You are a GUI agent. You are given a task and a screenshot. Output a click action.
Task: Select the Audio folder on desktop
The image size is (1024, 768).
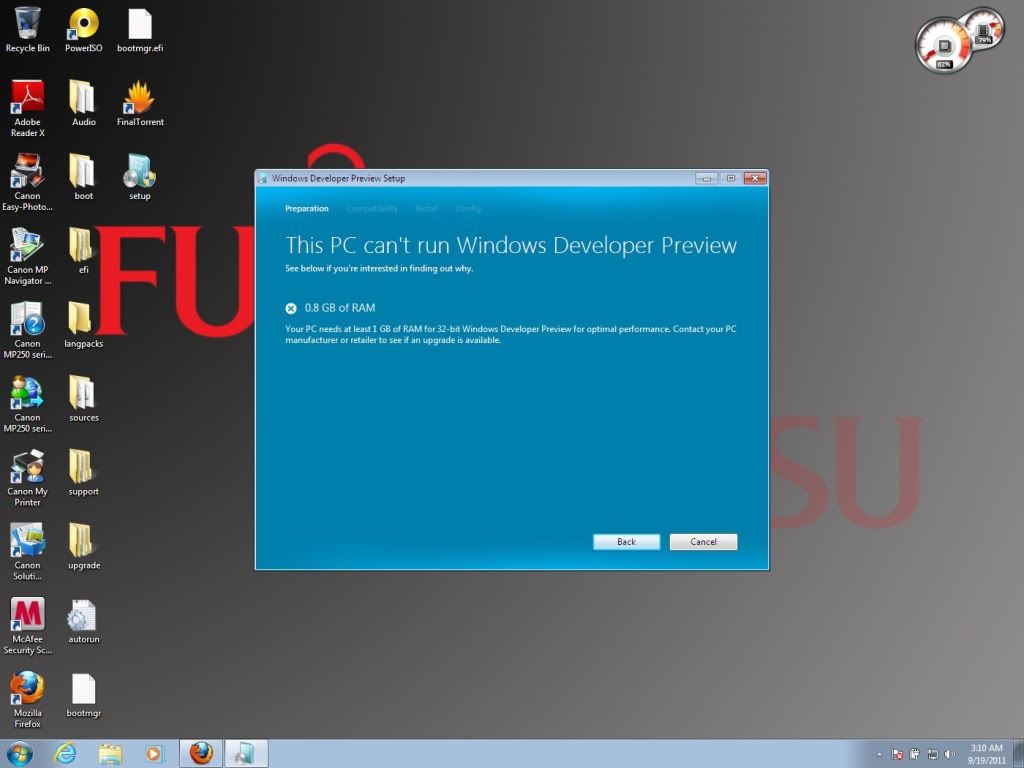(x=84, y=103)
